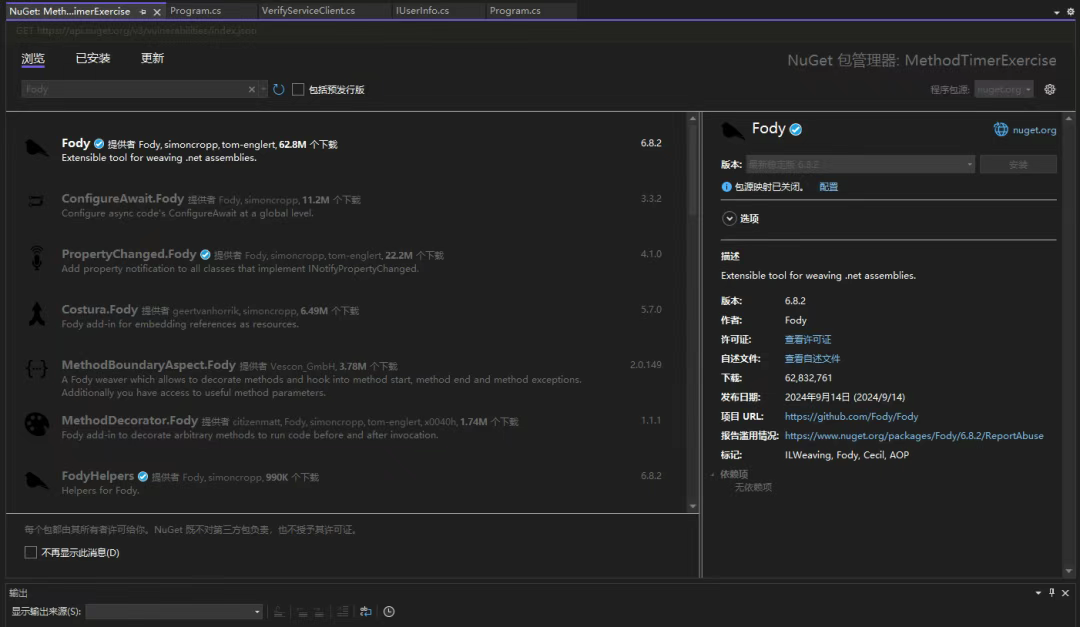Enable the 包括预发行版 checkbox
1080x627 pixels.
coord(298,90)
